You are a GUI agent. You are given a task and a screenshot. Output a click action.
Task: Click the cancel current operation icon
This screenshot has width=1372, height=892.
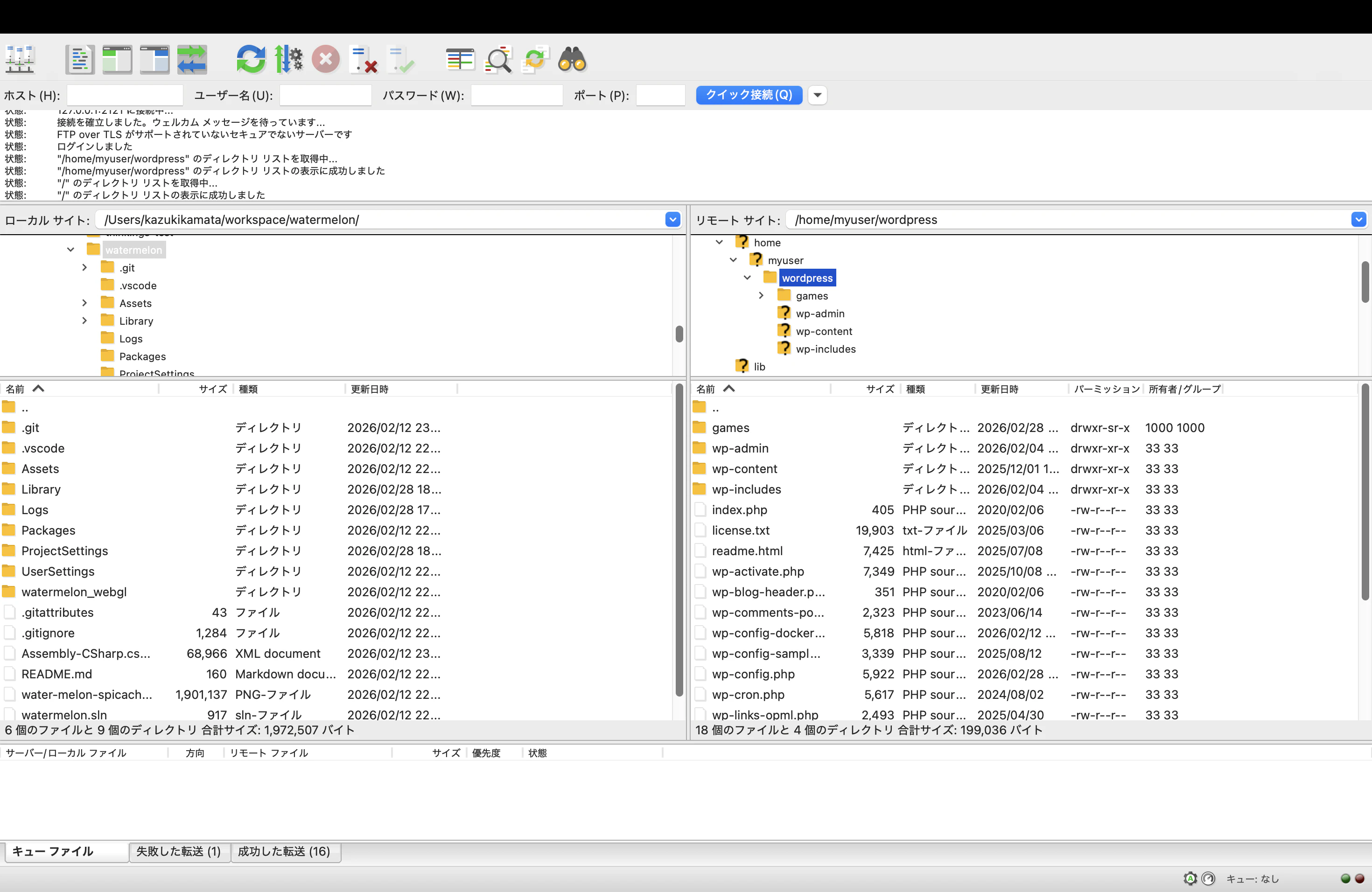point(326,59)
